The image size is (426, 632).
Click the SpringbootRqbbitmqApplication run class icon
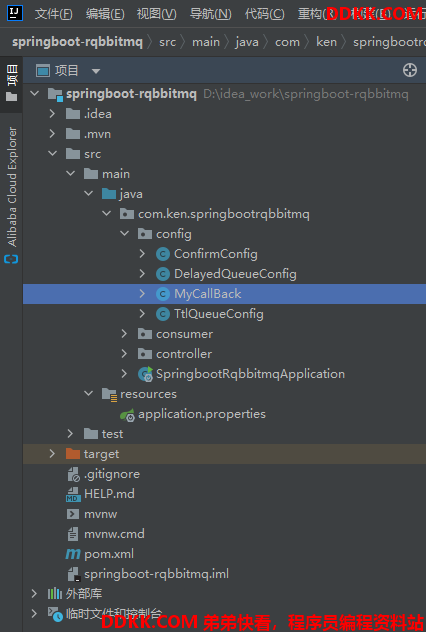point(145,374)
